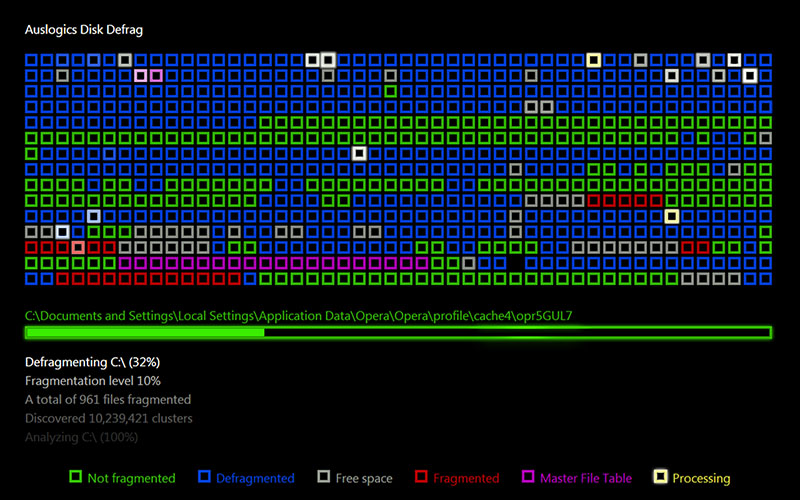The width and height of the screenshot is (800, 500).
Task: Click the pale yellow Processing legend square
Action: pos(661,477)
